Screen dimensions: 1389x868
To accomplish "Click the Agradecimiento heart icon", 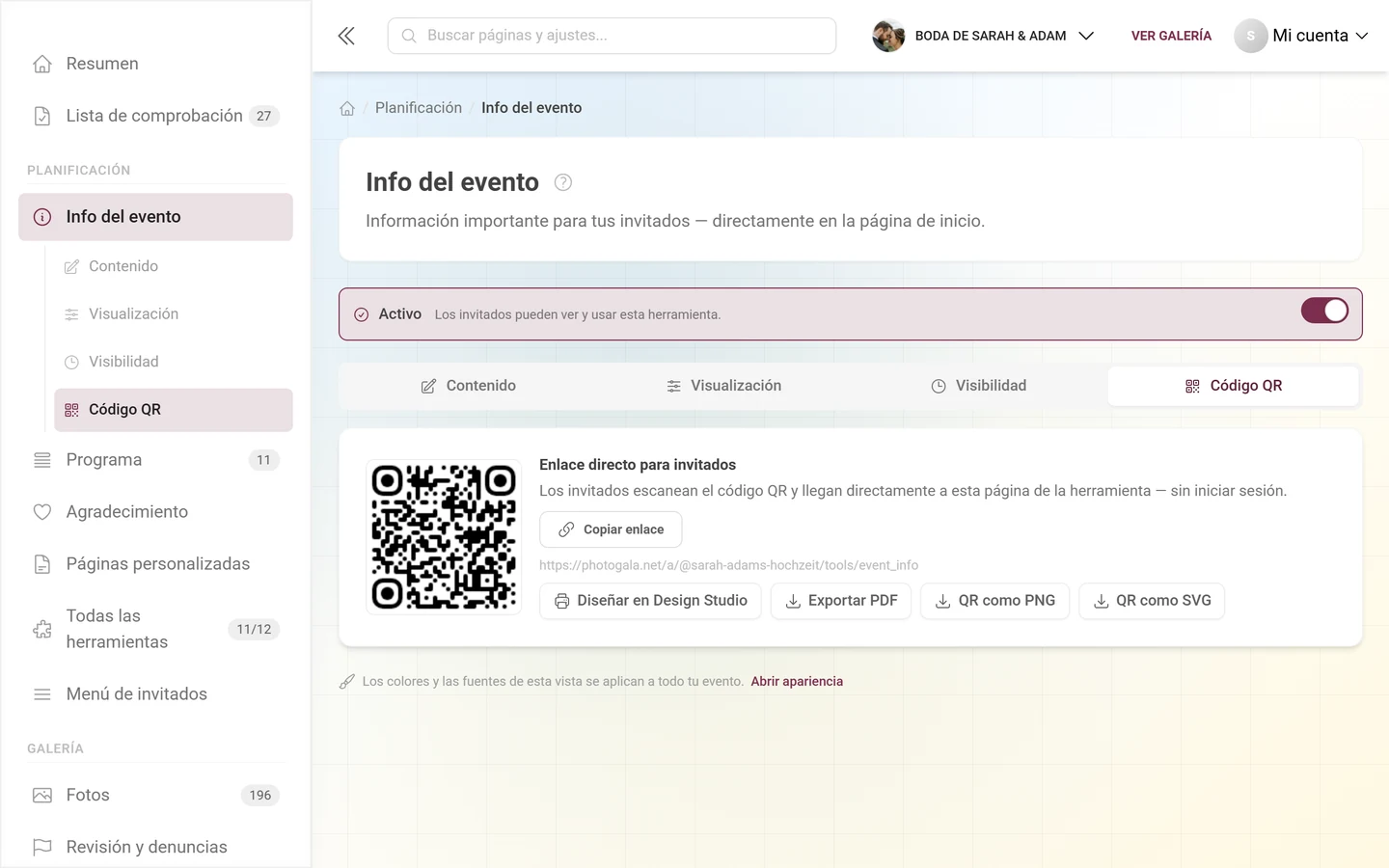I will point(42,512).
